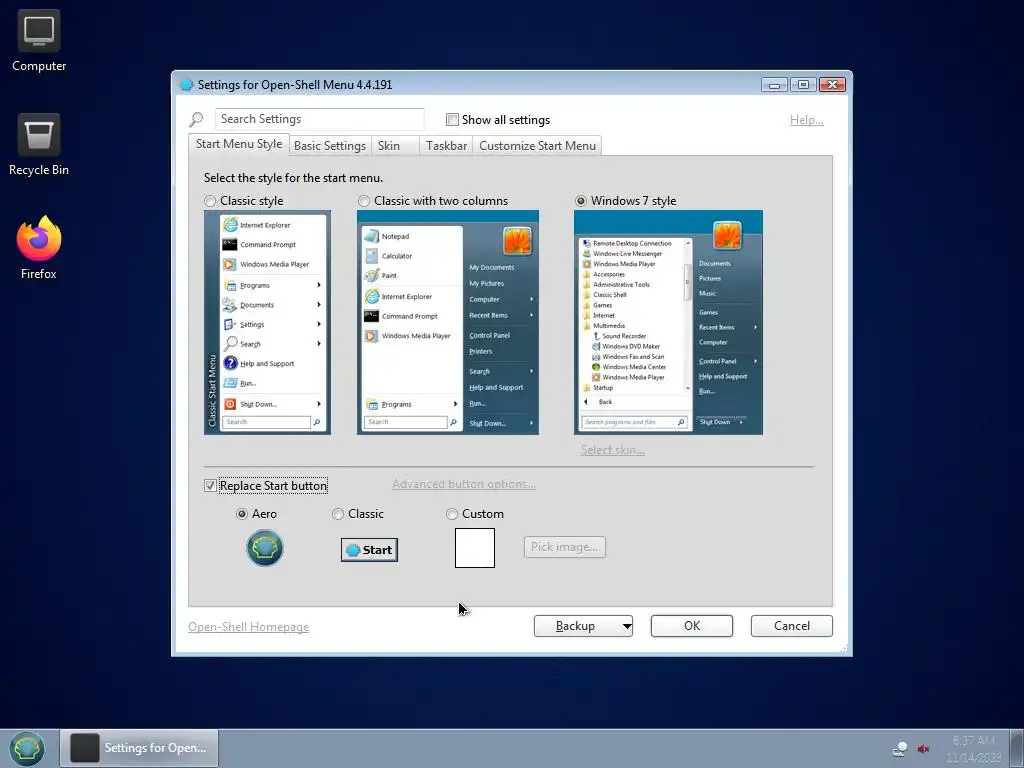The image size is (1024, 768).
Task: Open the Open-Shell Start button in taskbar
Action: 27,748
